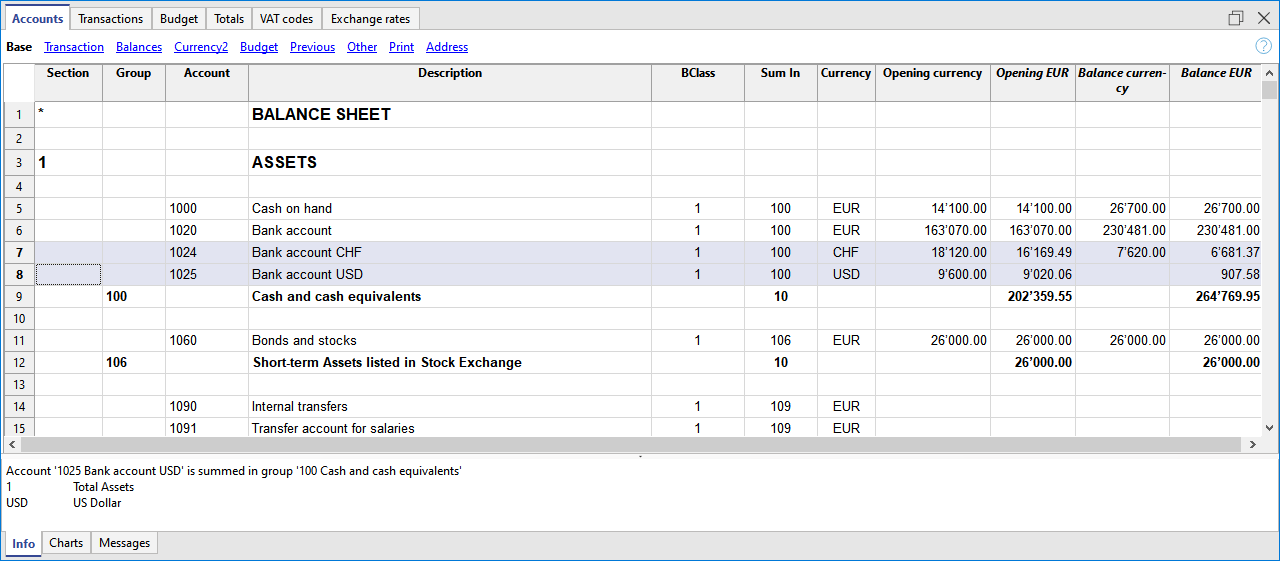
Task: Select row 9 header for Cash equivalents
Action: point(19,296)
